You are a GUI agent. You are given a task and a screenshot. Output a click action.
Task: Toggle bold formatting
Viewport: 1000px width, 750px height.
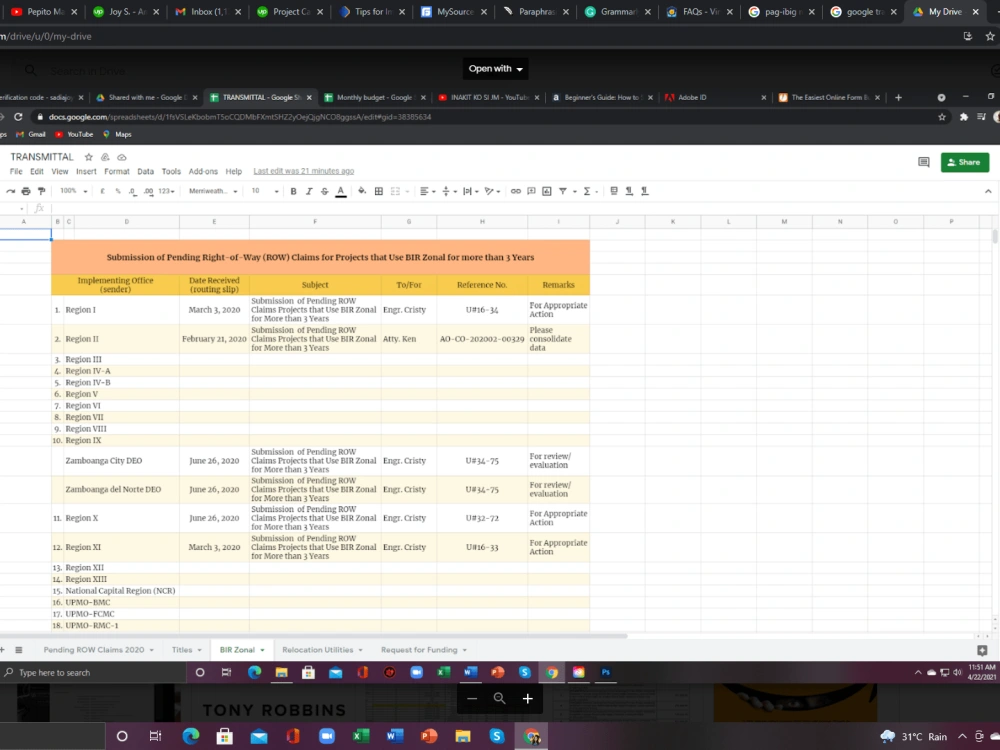point(293,191)
